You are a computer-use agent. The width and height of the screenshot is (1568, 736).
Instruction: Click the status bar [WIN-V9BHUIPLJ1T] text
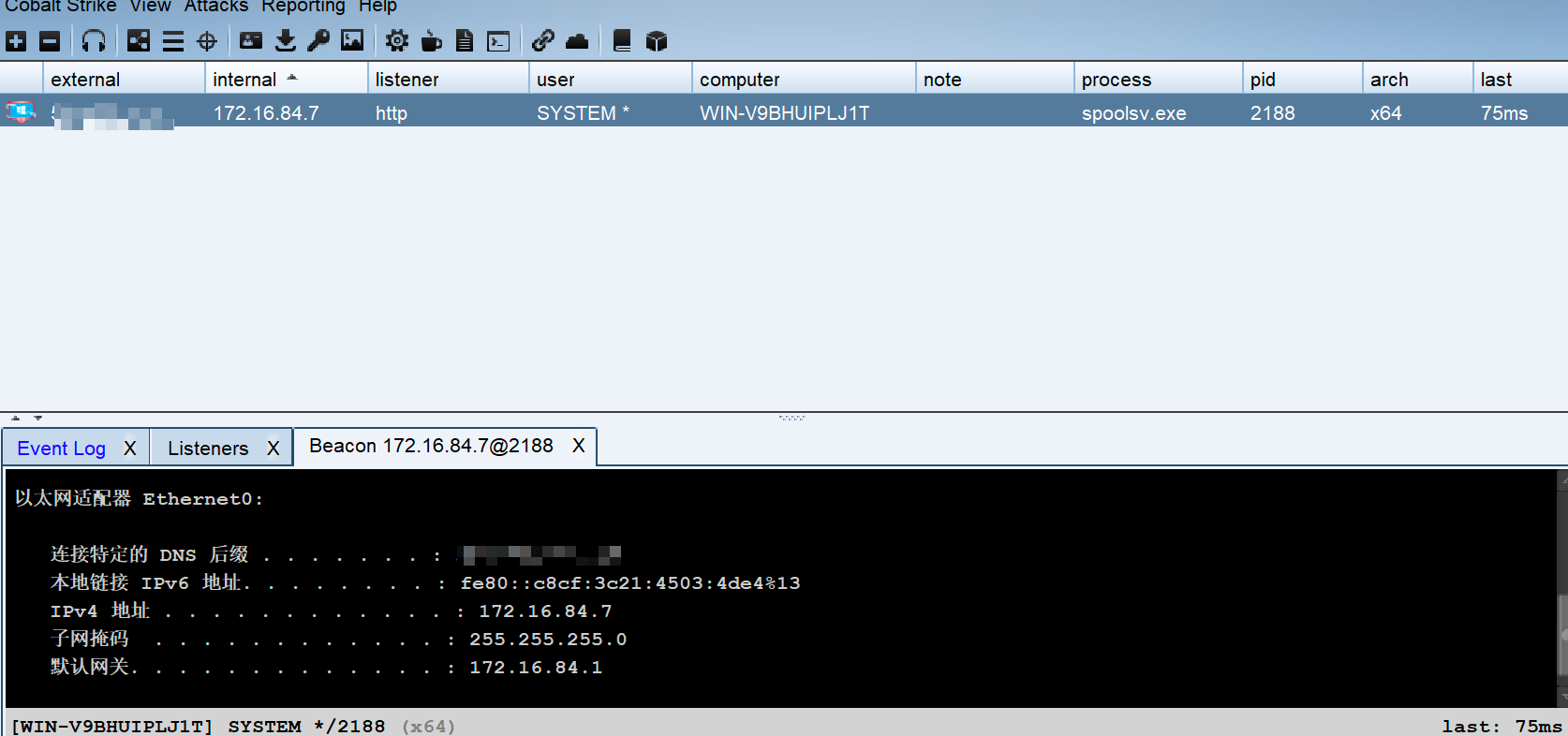point(111,726)
